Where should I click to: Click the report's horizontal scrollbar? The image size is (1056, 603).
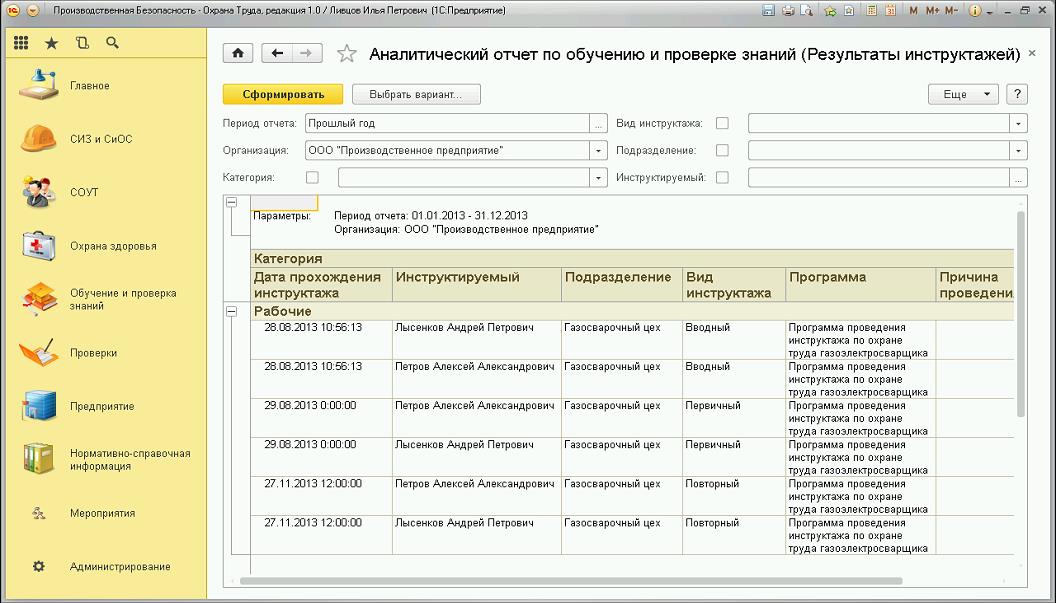tap(570, 581)
